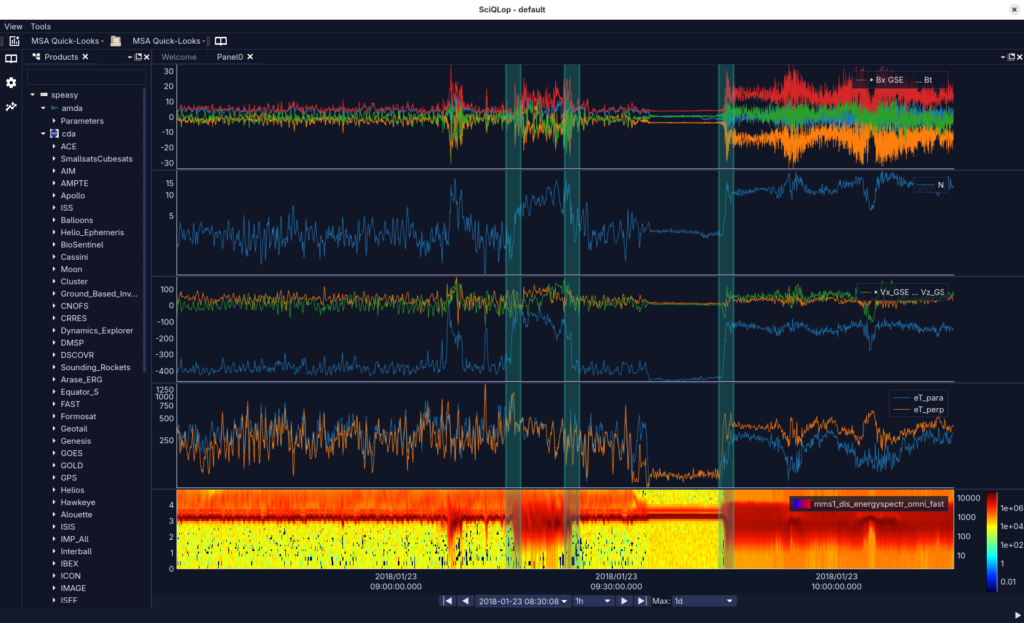Open first MSA Quick-Looks toolbar menu
1024x623 pixels.
point(67,40)
